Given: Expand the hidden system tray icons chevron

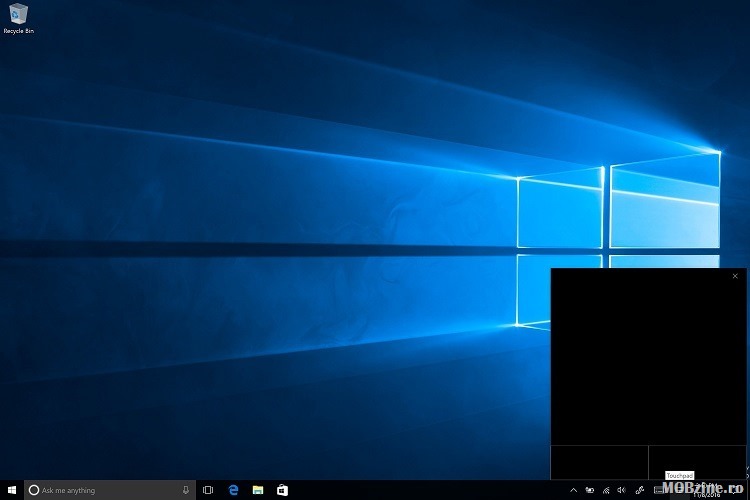Looking at the screenshot, I should (574, 490).
